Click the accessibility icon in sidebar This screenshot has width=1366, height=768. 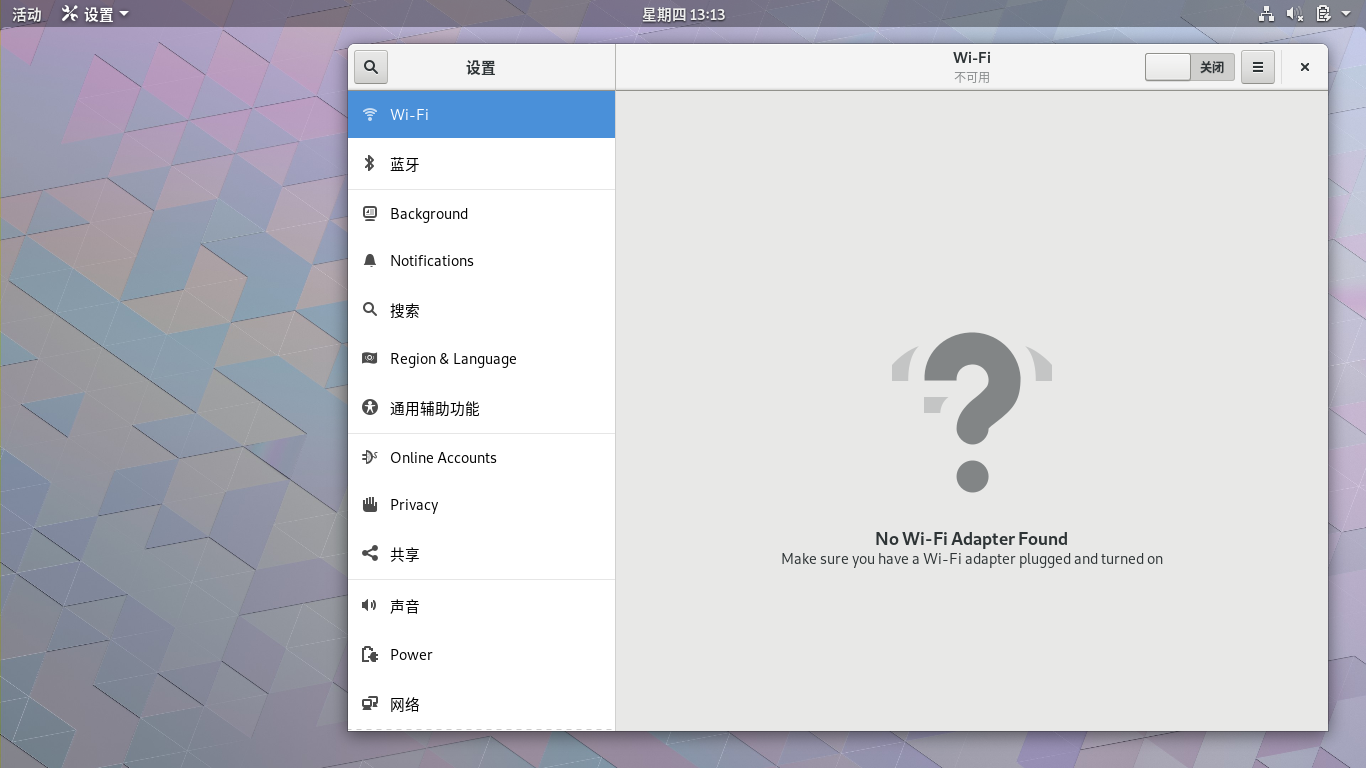(370, 408)
